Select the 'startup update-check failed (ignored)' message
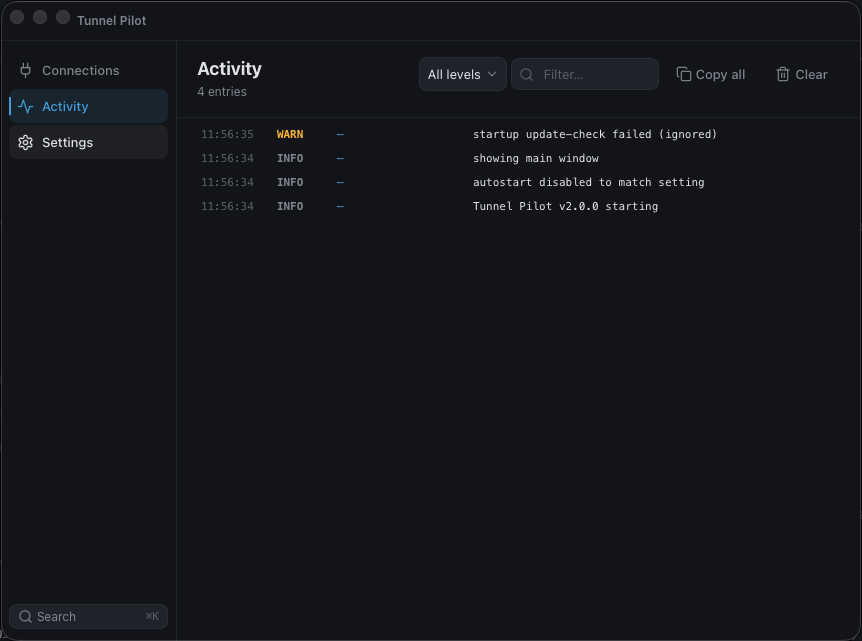This screenshot has width=862, height=641. [x=595, y=134]
